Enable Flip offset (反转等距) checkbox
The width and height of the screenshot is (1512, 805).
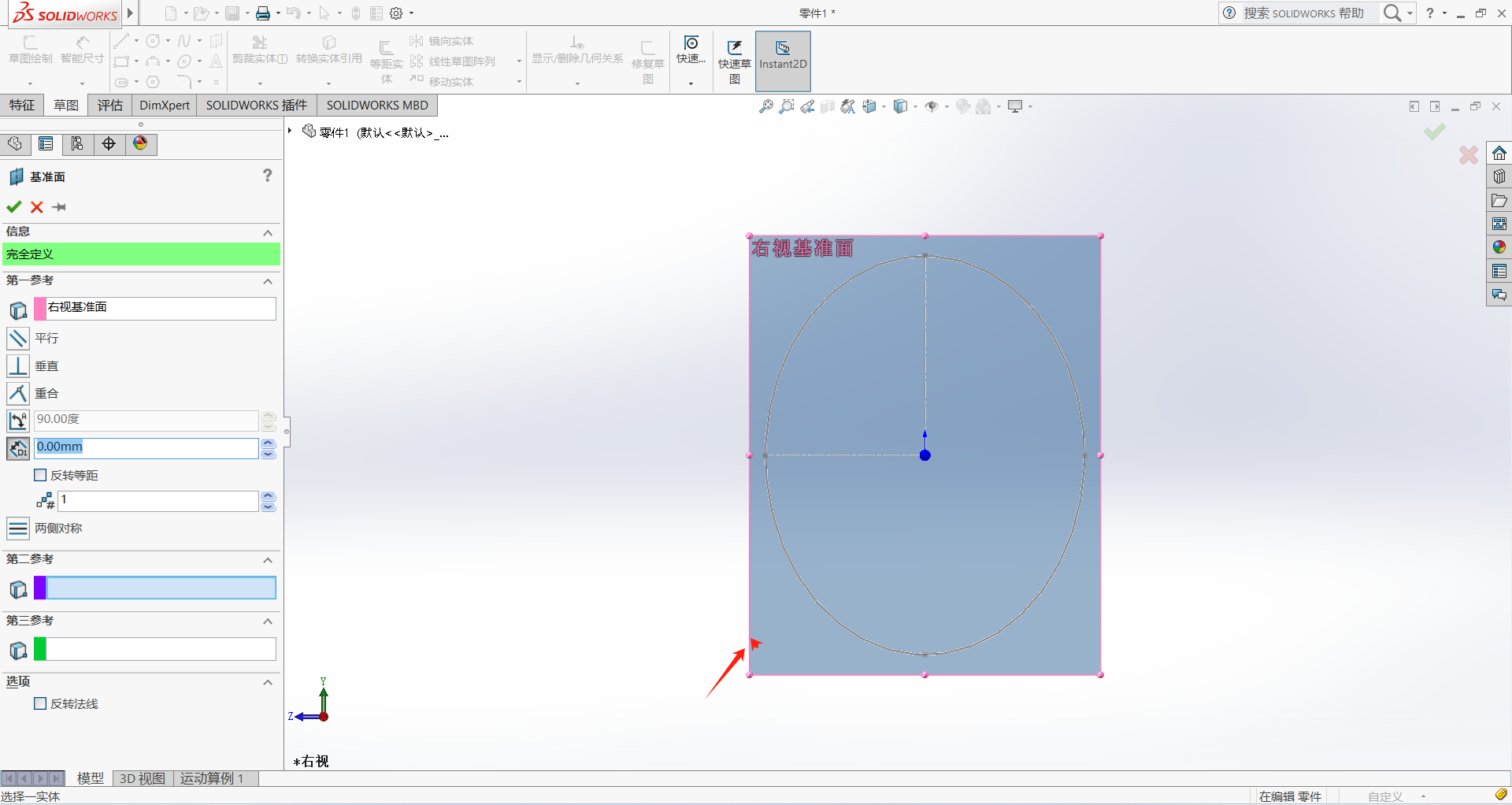(40, 475)
